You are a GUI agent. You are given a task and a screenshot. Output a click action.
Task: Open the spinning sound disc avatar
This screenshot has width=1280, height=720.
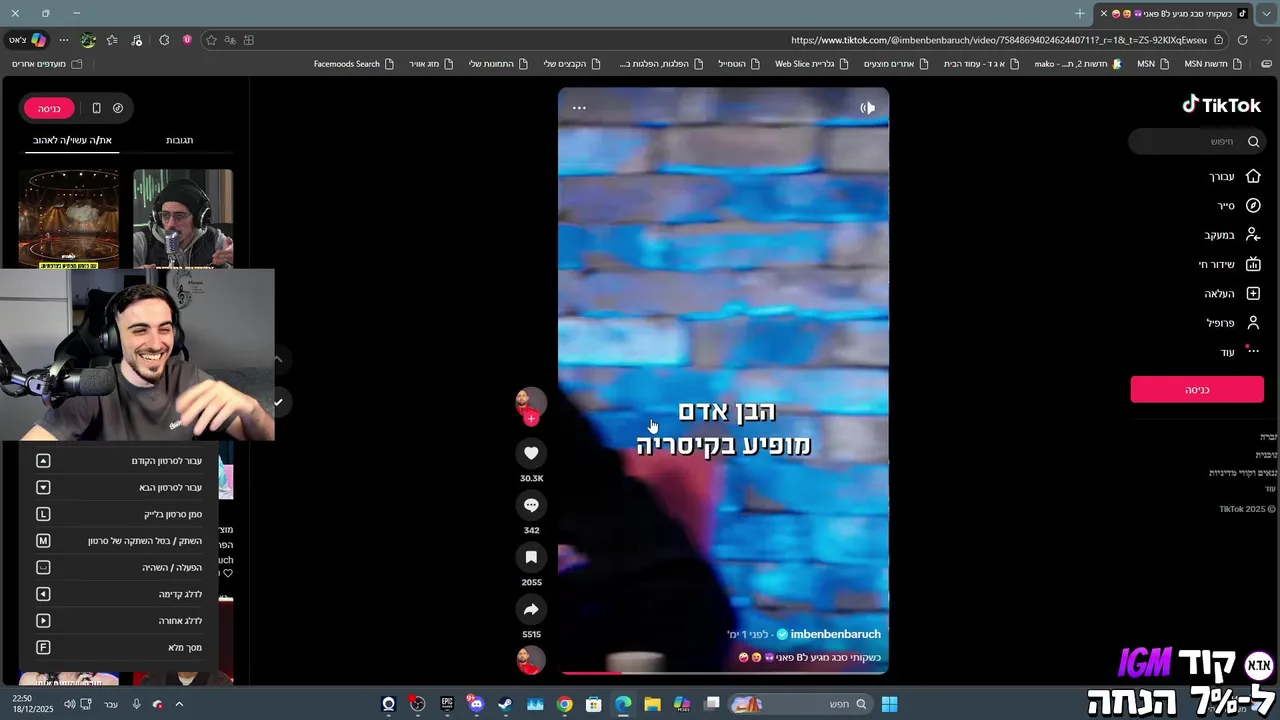pyautogui.click(x=531, y=660)
